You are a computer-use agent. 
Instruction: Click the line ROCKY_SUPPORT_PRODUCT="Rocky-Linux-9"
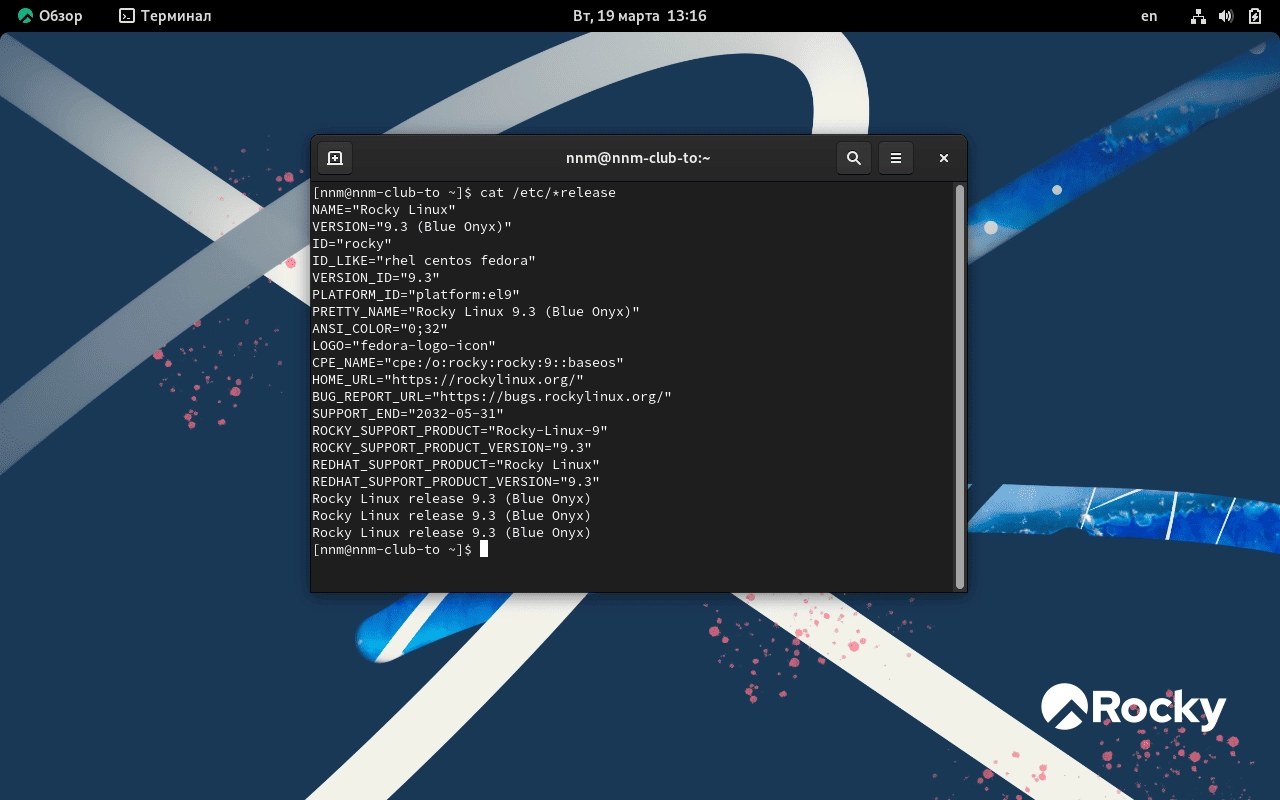[x=460, y=430]
